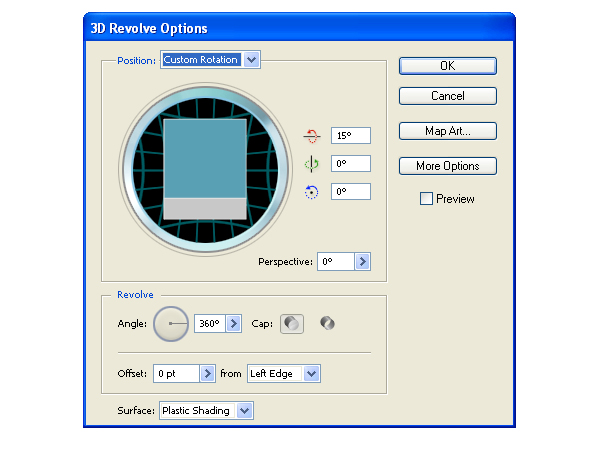Confirm with the OK button
The height and width of the screenshot is (450, 600).
pyautogui.click(x=448, y=66)
